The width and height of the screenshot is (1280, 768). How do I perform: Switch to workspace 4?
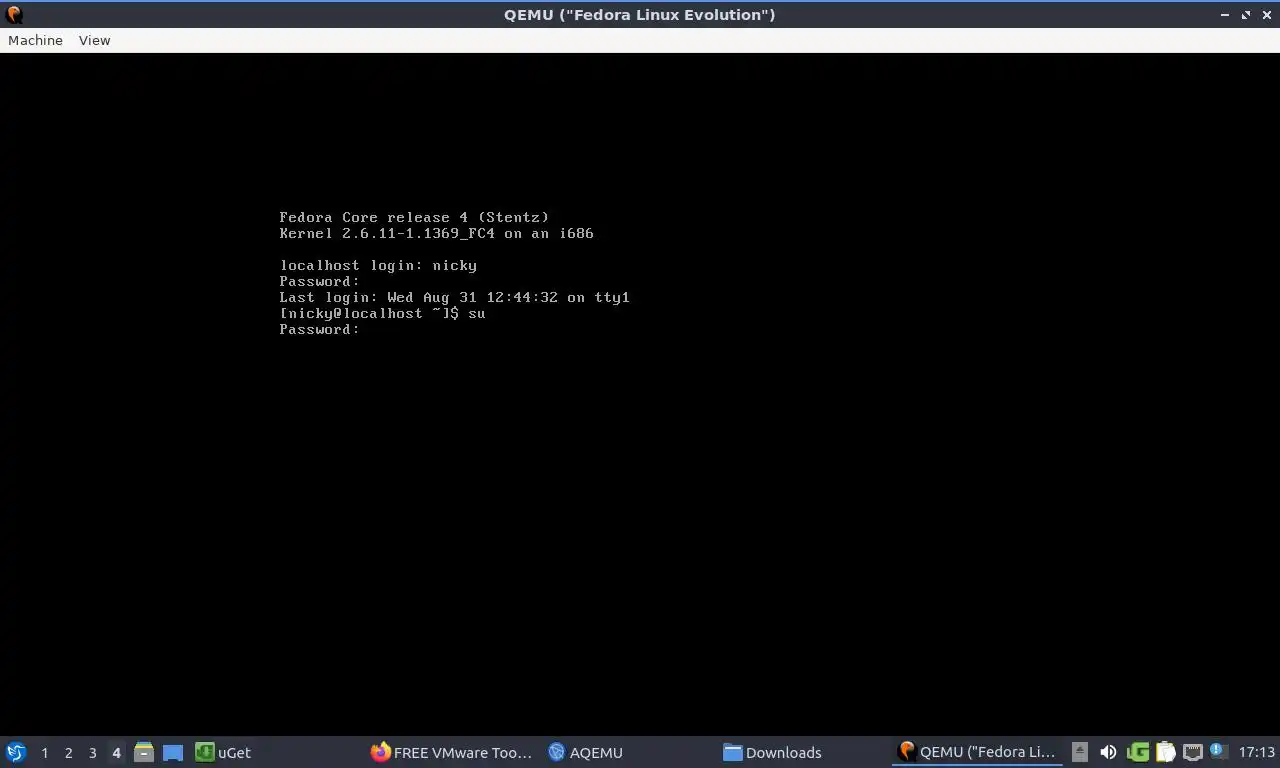[116, 753]
